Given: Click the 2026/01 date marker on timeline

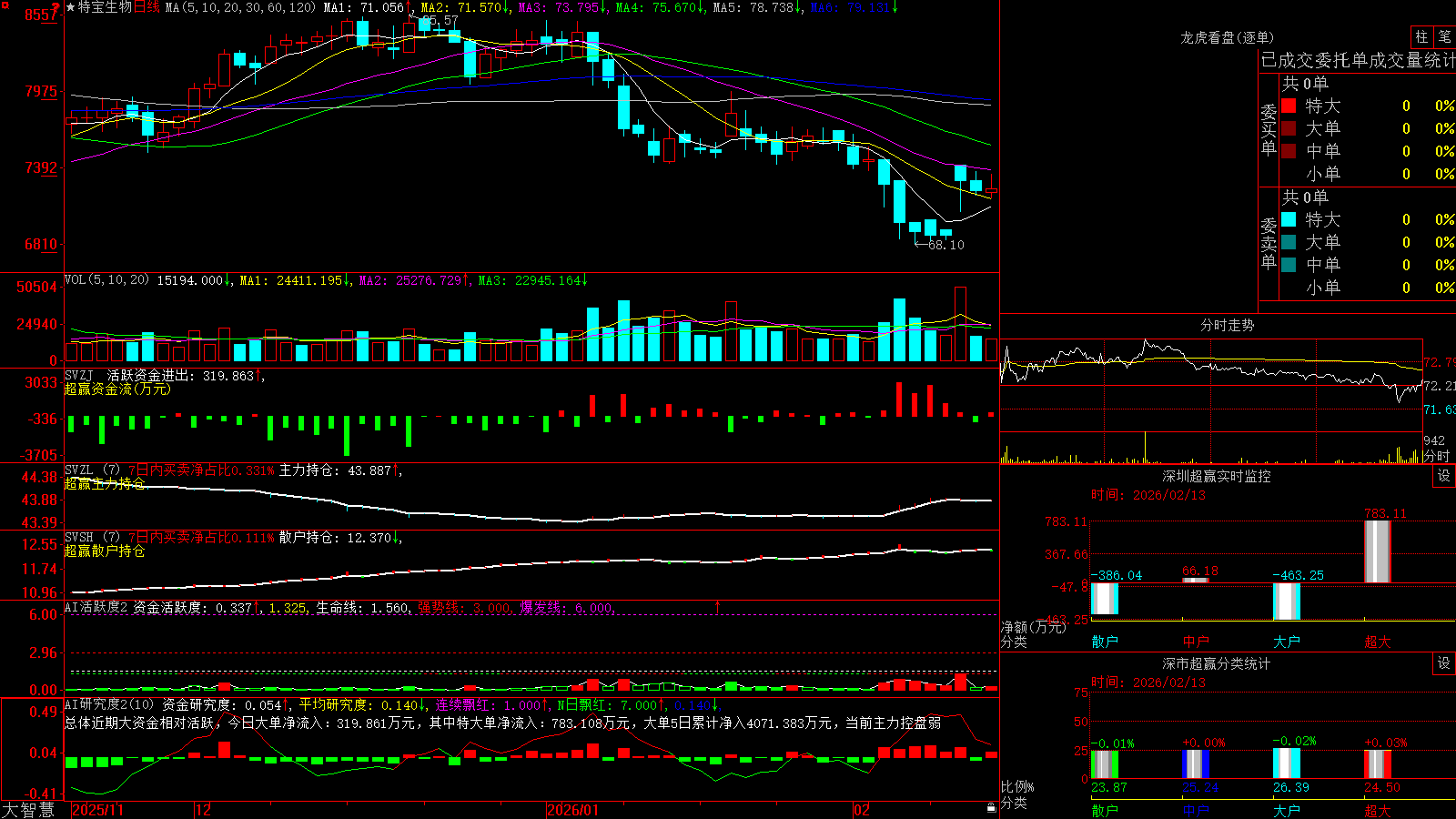Looking at the screenshot, I should point(572,810).
